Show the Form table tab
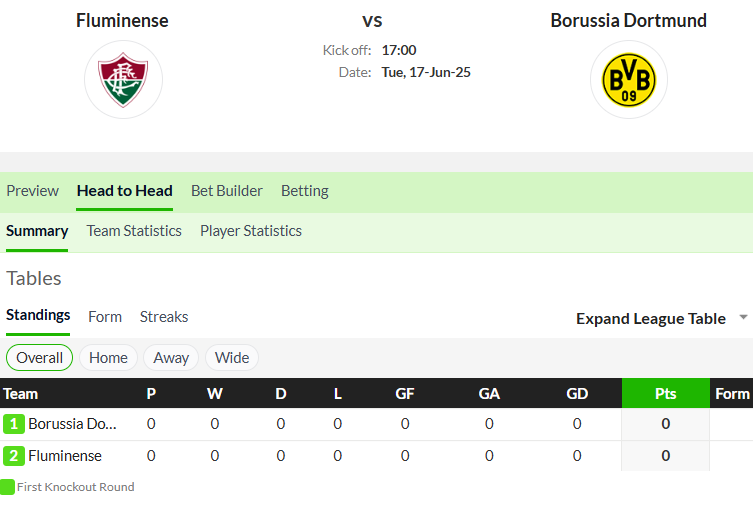This screenshot has height=512, width=753. [x=105, y=317]
